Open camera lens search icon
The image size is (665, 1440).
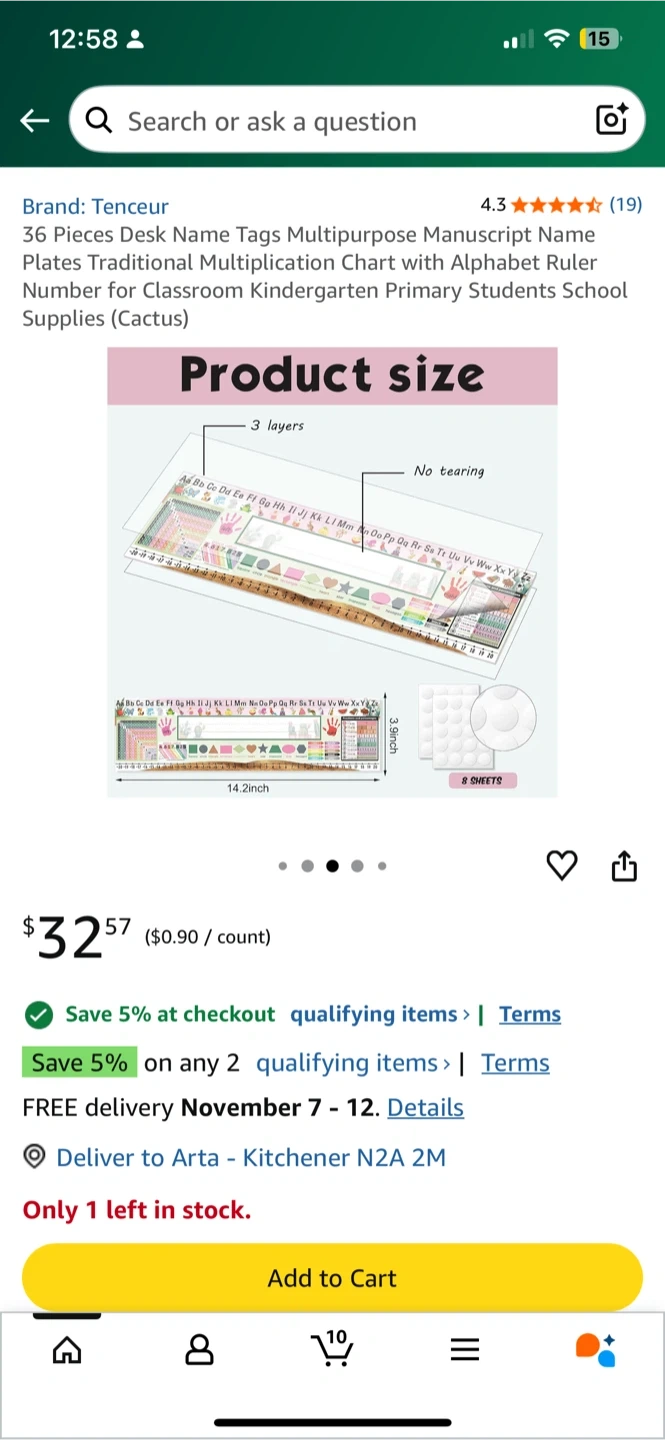click(611, 120)
